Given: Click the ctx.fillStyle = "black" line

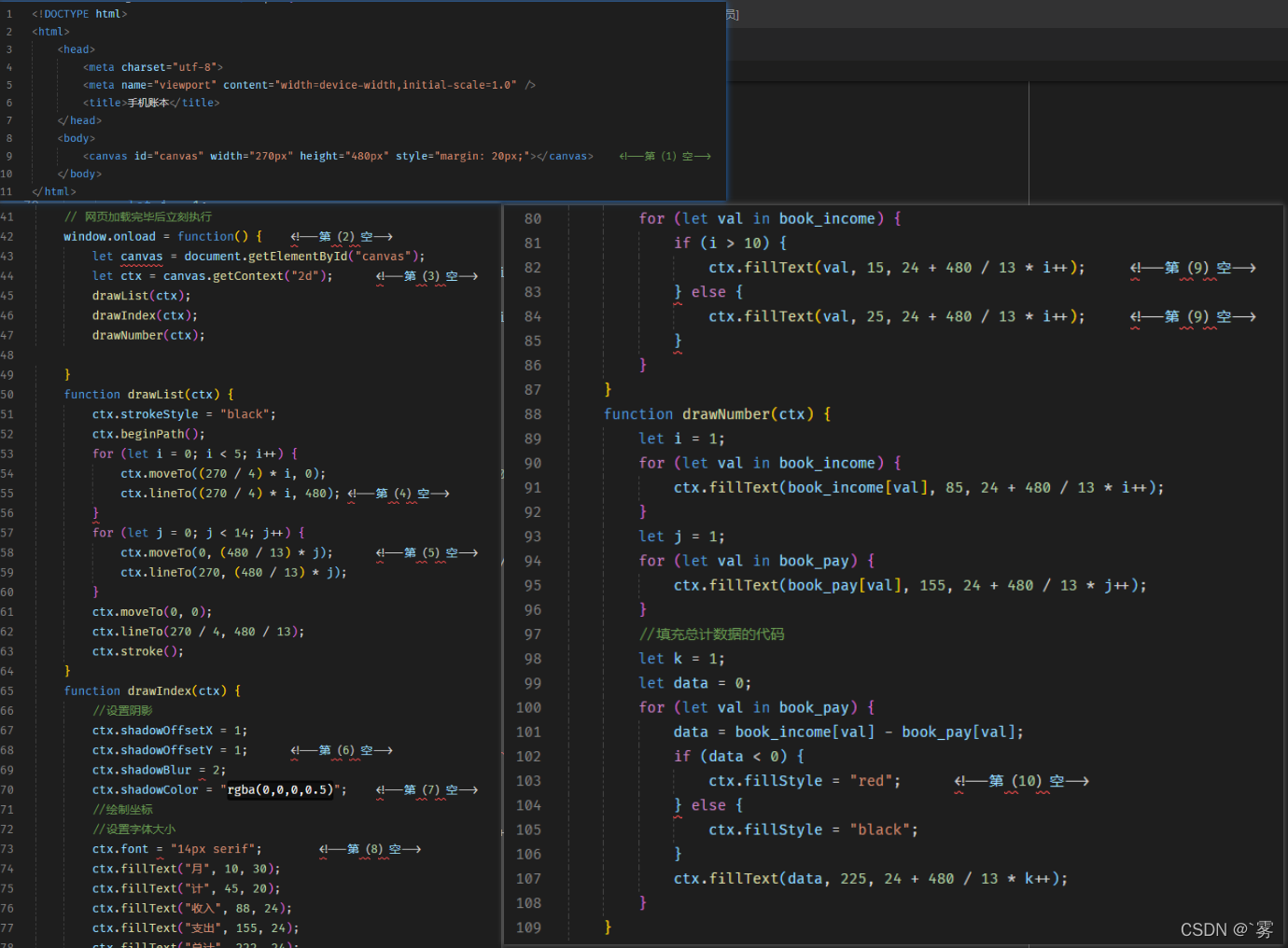Looking at the screenshot, I should tap(813, 829).
